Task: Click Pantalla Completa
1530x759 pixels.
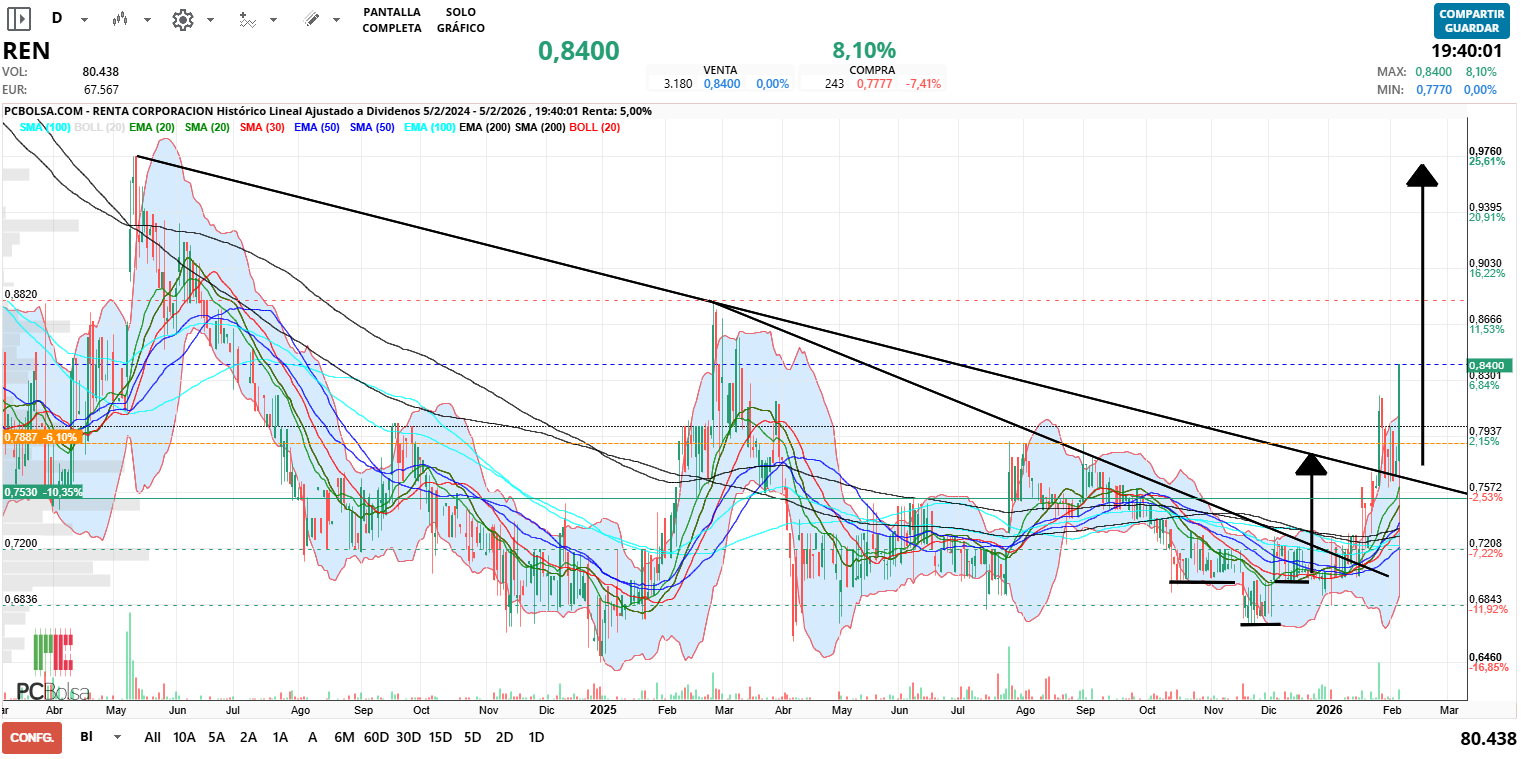Action: (x=391, y=20)
